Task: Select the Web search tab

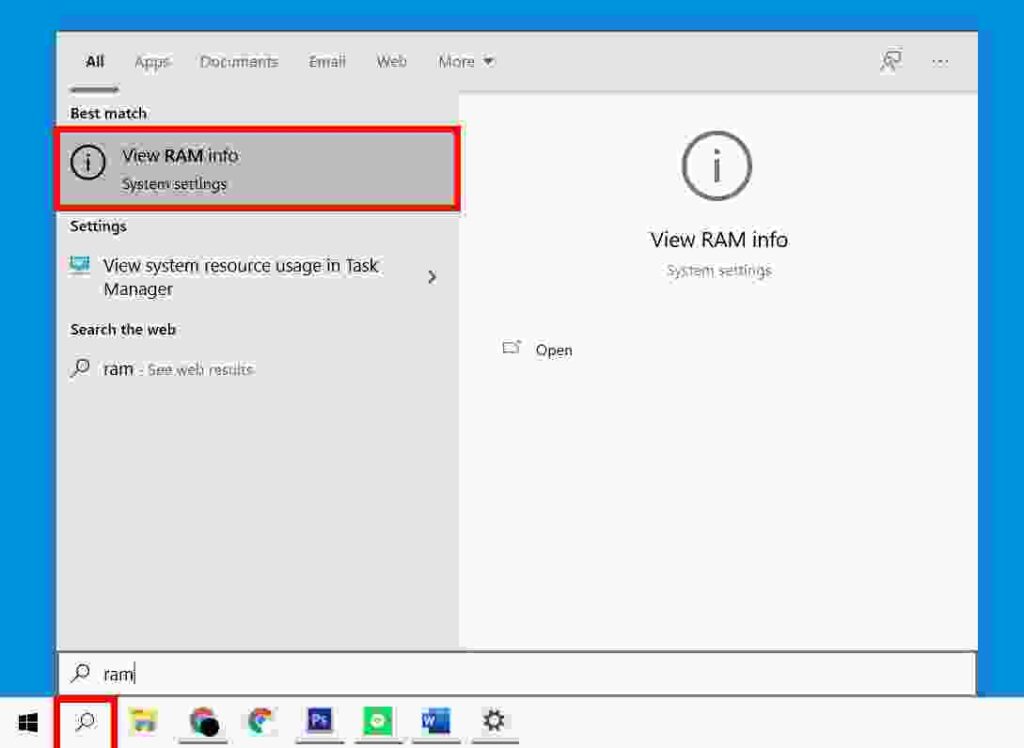Action: [x=391, y=61]
